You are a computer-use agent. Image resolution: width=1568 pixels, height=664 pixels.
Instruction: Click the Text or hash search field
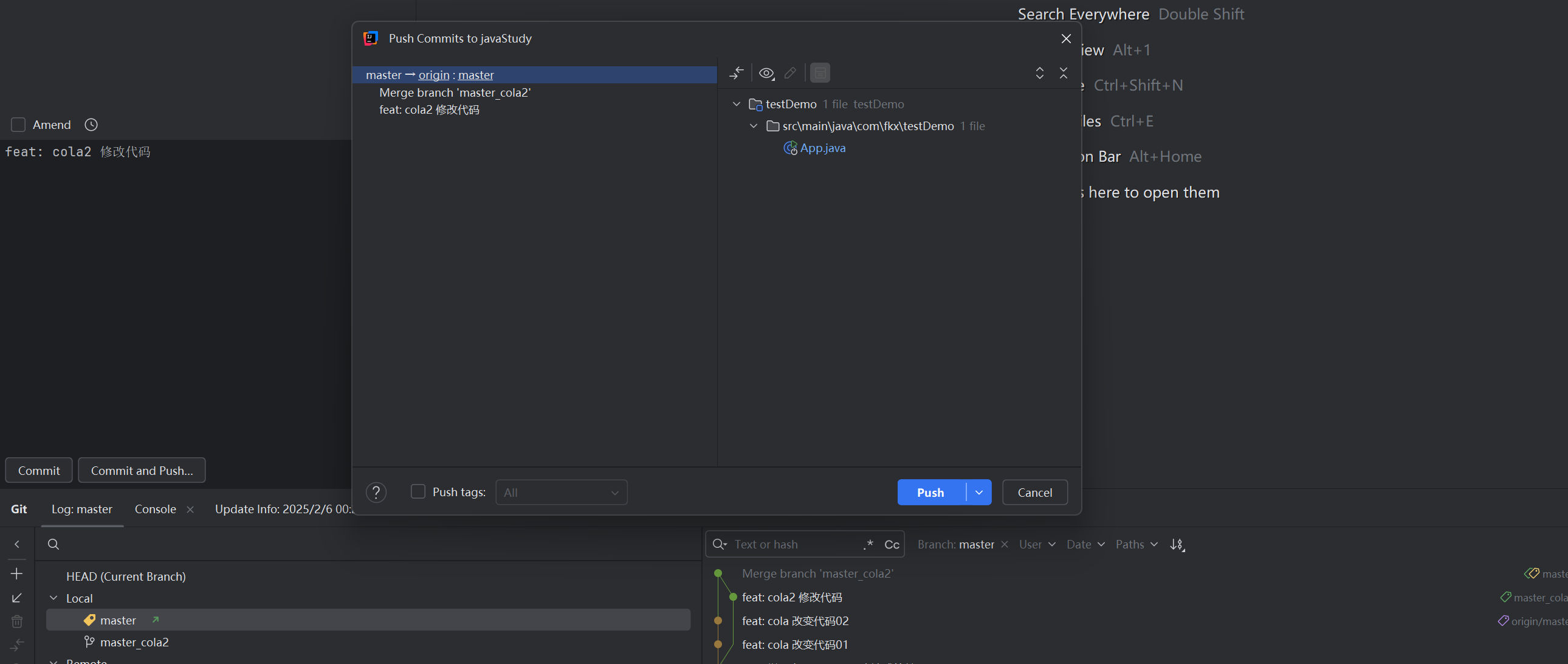pos(796,545)
